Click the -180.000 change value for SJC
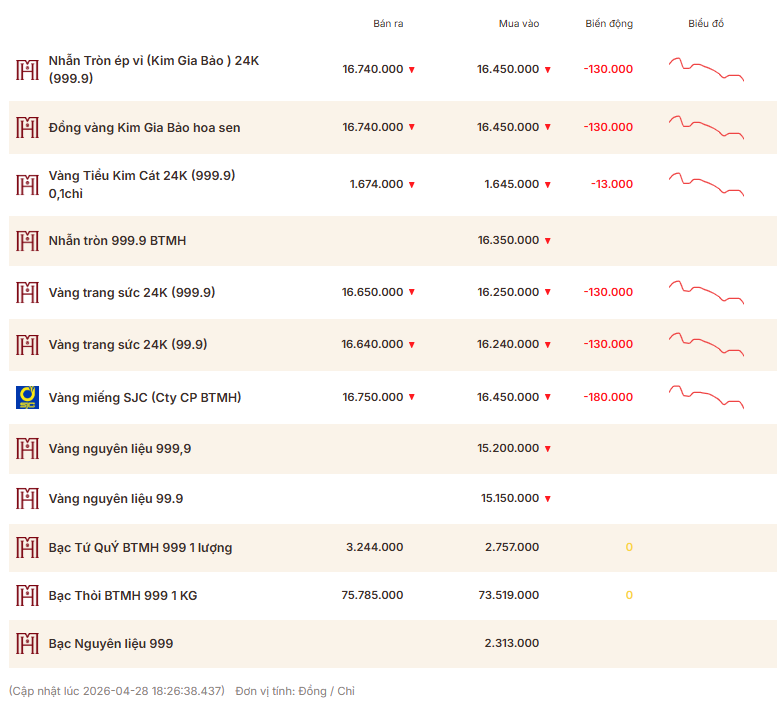This screenshot has width=781, height=705. 608,397
